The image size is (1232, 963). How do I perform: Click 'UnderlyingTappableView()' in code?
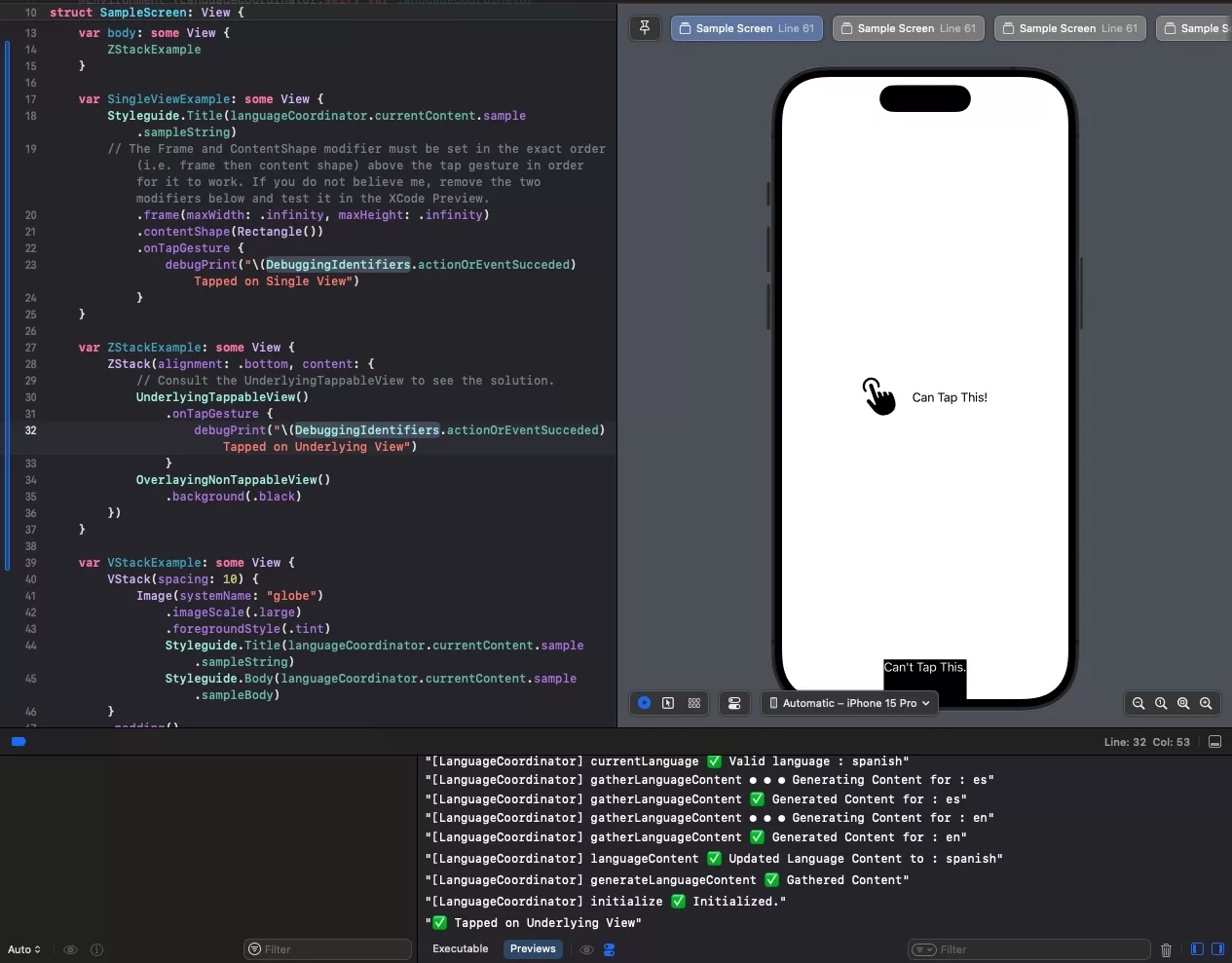point(222,397)
